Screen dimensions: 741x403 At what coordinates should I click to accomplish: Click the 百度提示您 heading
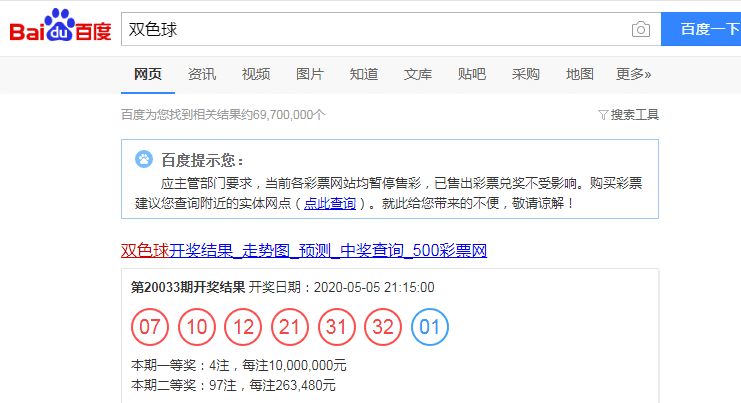click(x=202, y=160)
